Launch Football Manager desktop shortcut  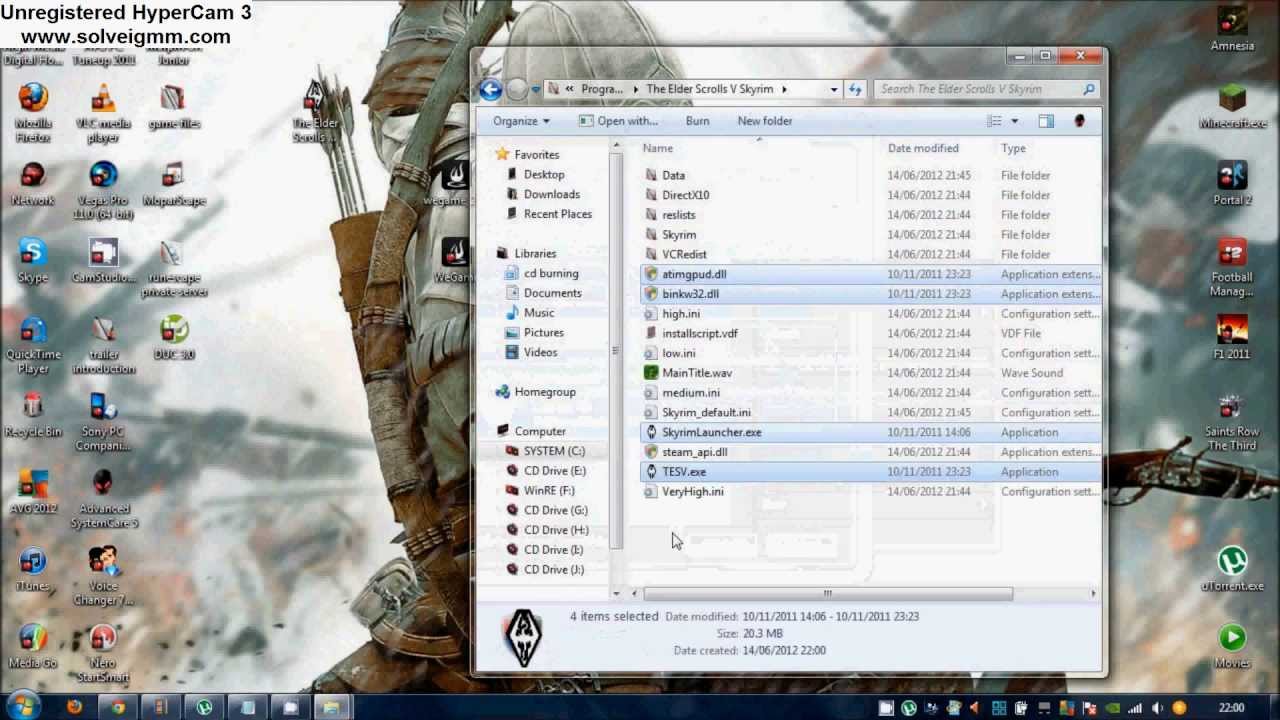pyautogui.click(x=1231, y=268)
